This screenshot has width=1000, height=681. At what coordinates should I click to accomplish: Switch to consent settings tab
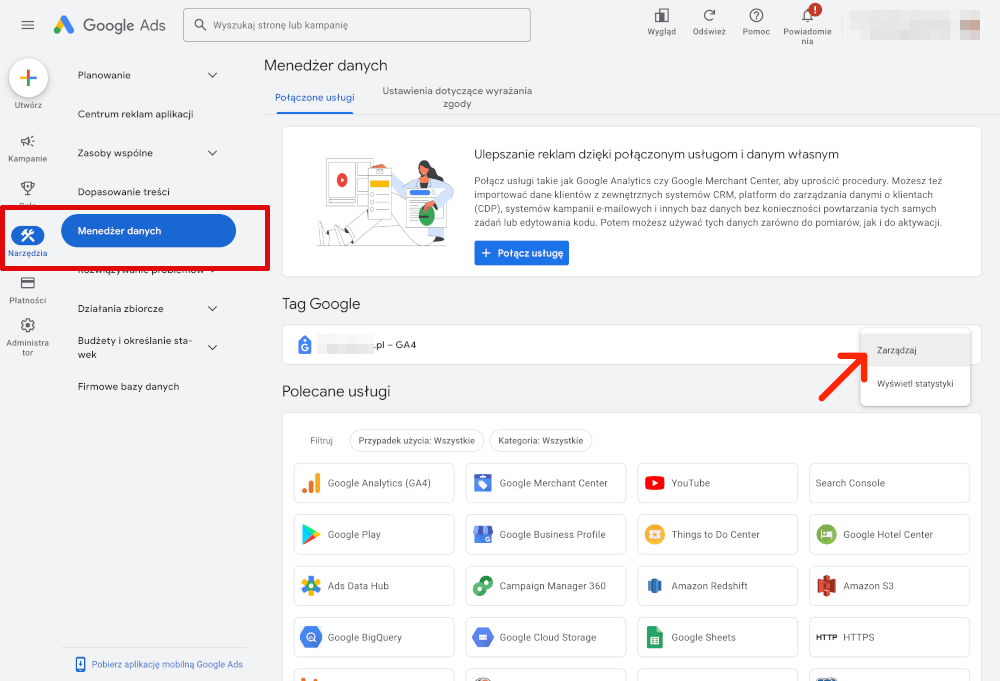tap(457, 97)
